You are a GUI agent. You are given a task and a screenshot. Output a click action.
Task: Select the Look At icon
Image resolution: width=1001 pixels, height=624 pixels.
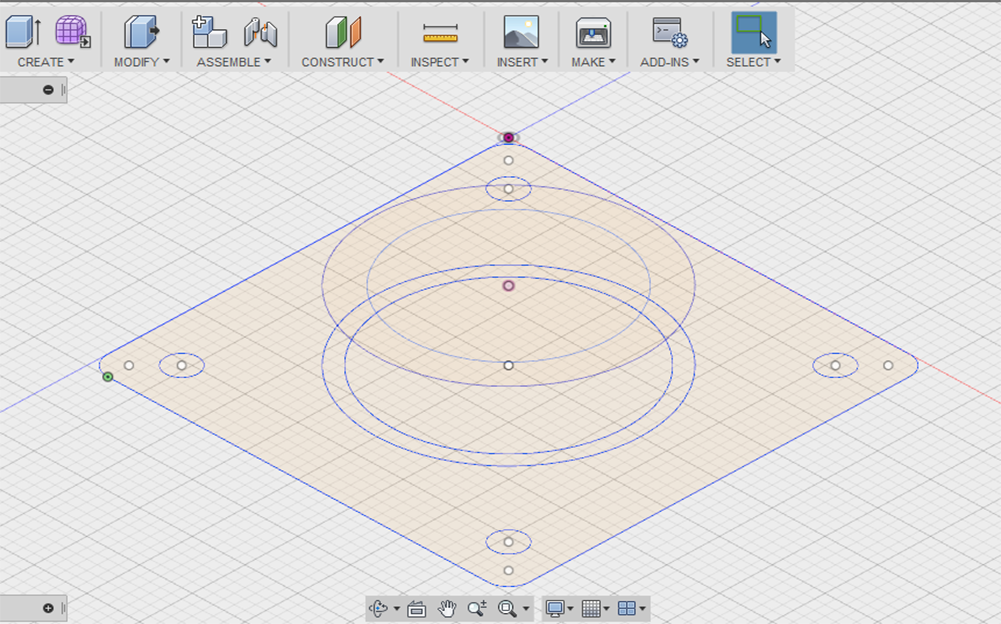point(416,609)
